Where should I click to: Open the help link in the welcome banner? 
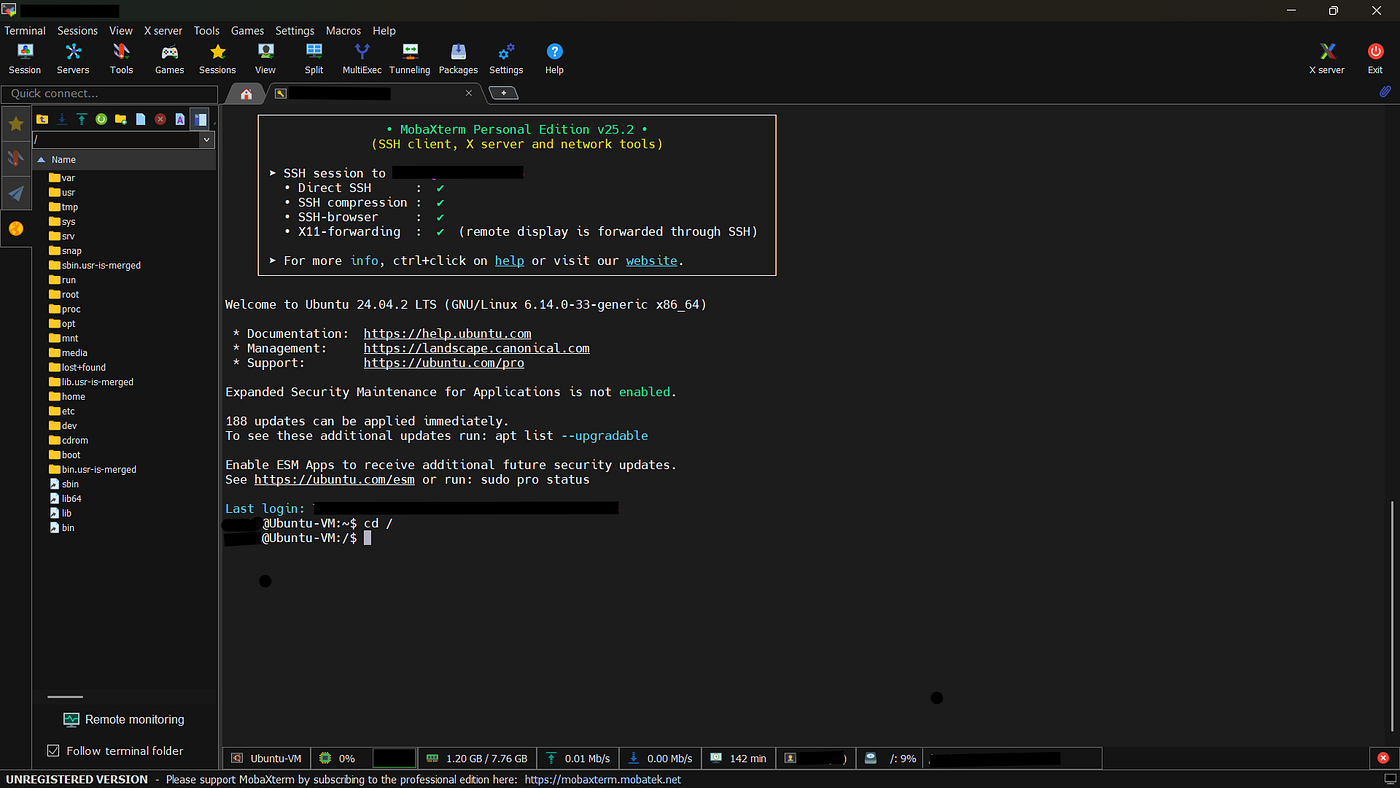click(509, 260)
